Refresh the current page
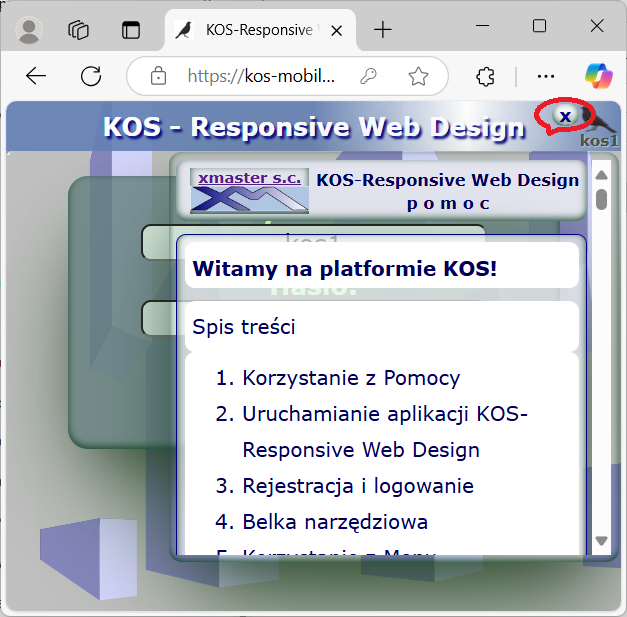The image size is (627, 617). 91,77
